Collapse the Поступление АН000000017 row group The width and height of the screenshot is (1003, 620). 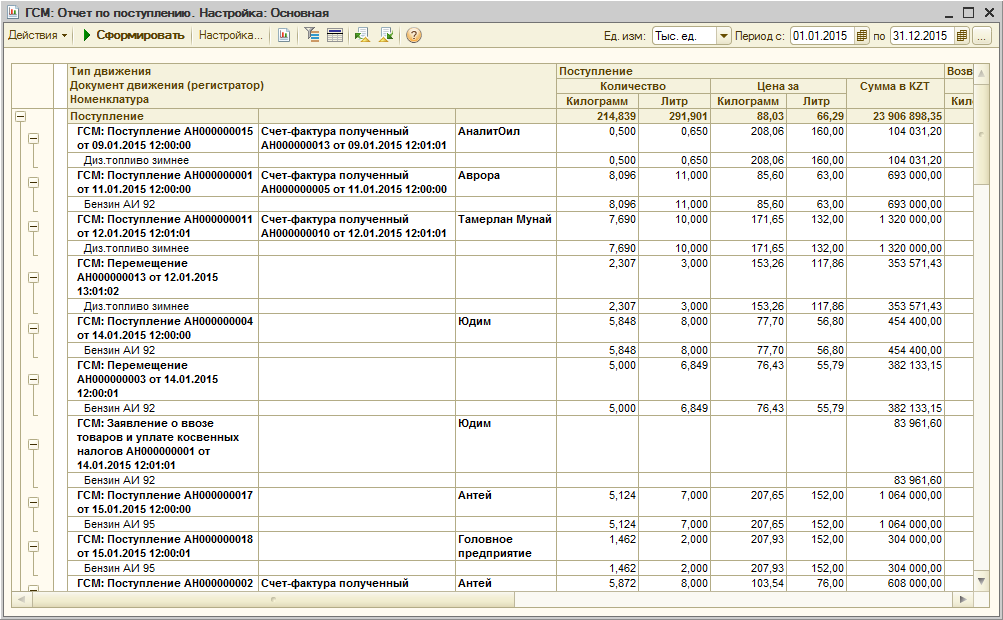point(33,502)
